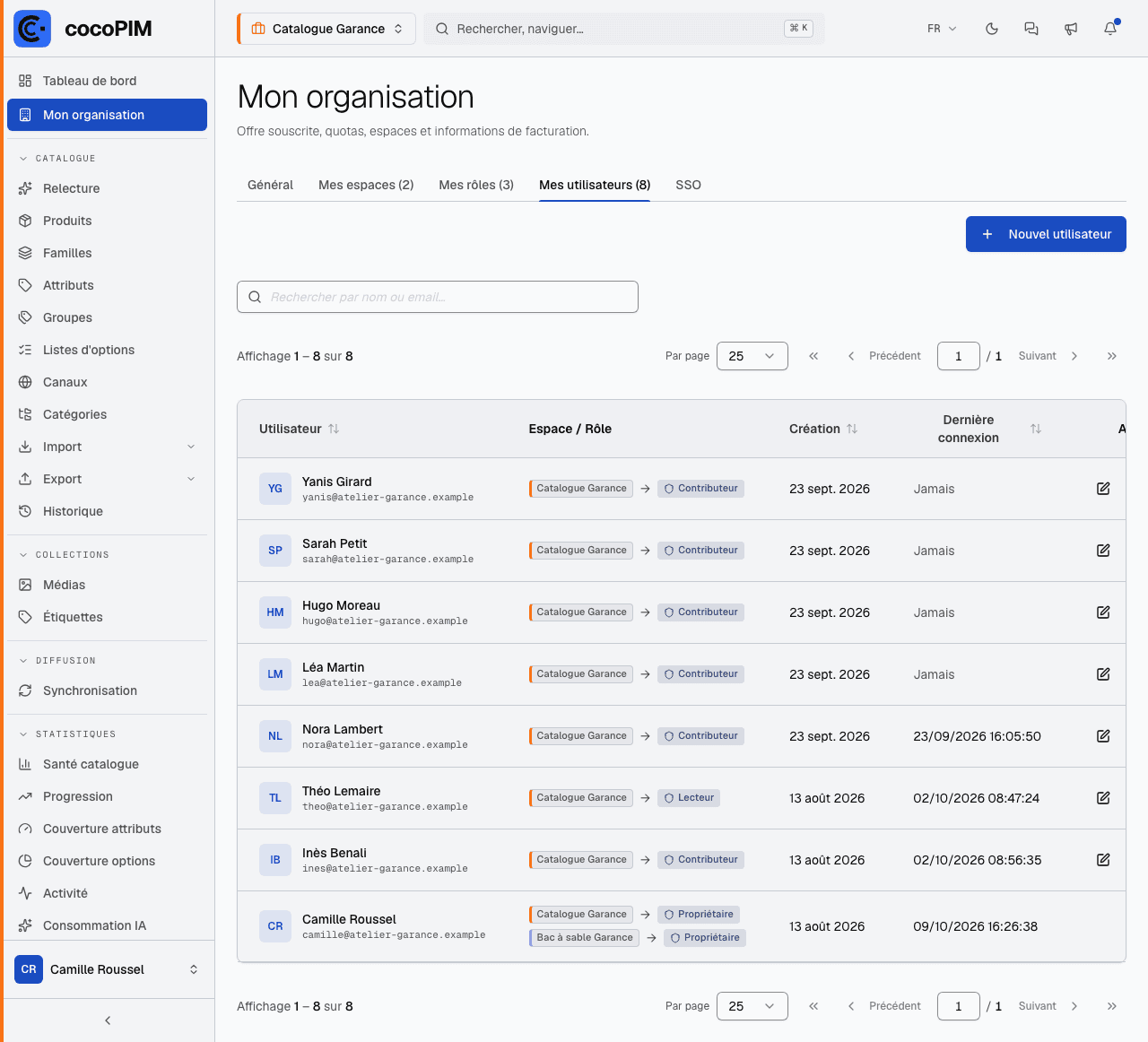This screenshot has width=1148, height=1042.
Task: Open the SSO tab
Action: click(x=688, y=185)
